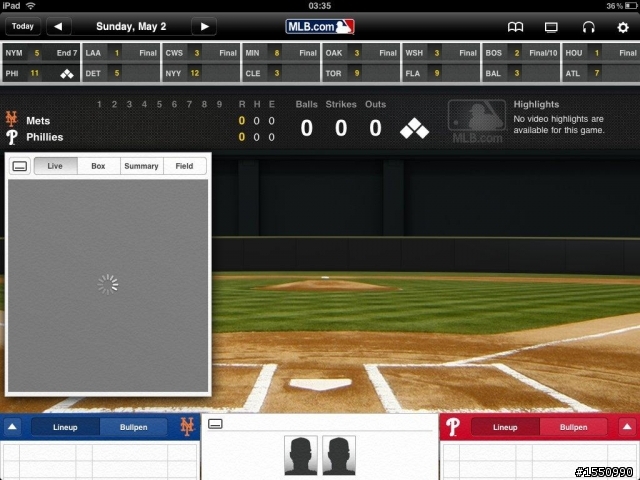Open the settings gear icon
This screenshot has height=480, width=640.
(622, 27)
